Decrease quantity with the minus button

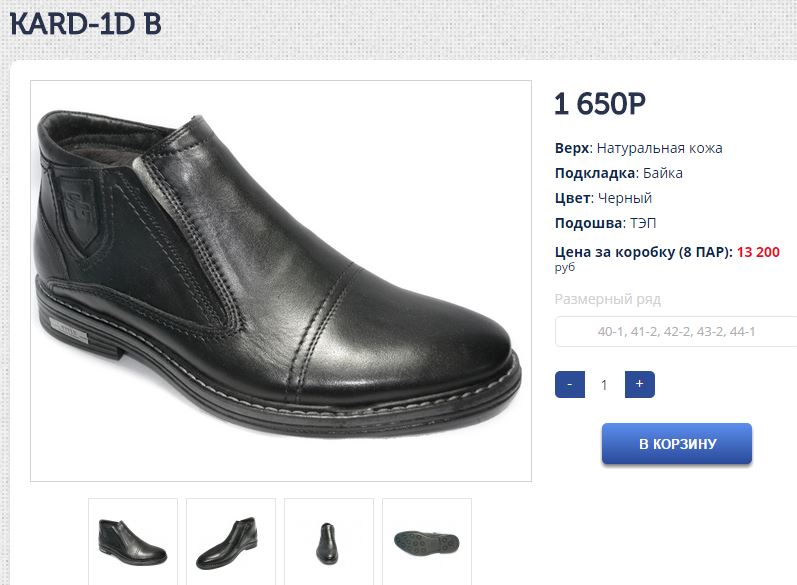569,384
